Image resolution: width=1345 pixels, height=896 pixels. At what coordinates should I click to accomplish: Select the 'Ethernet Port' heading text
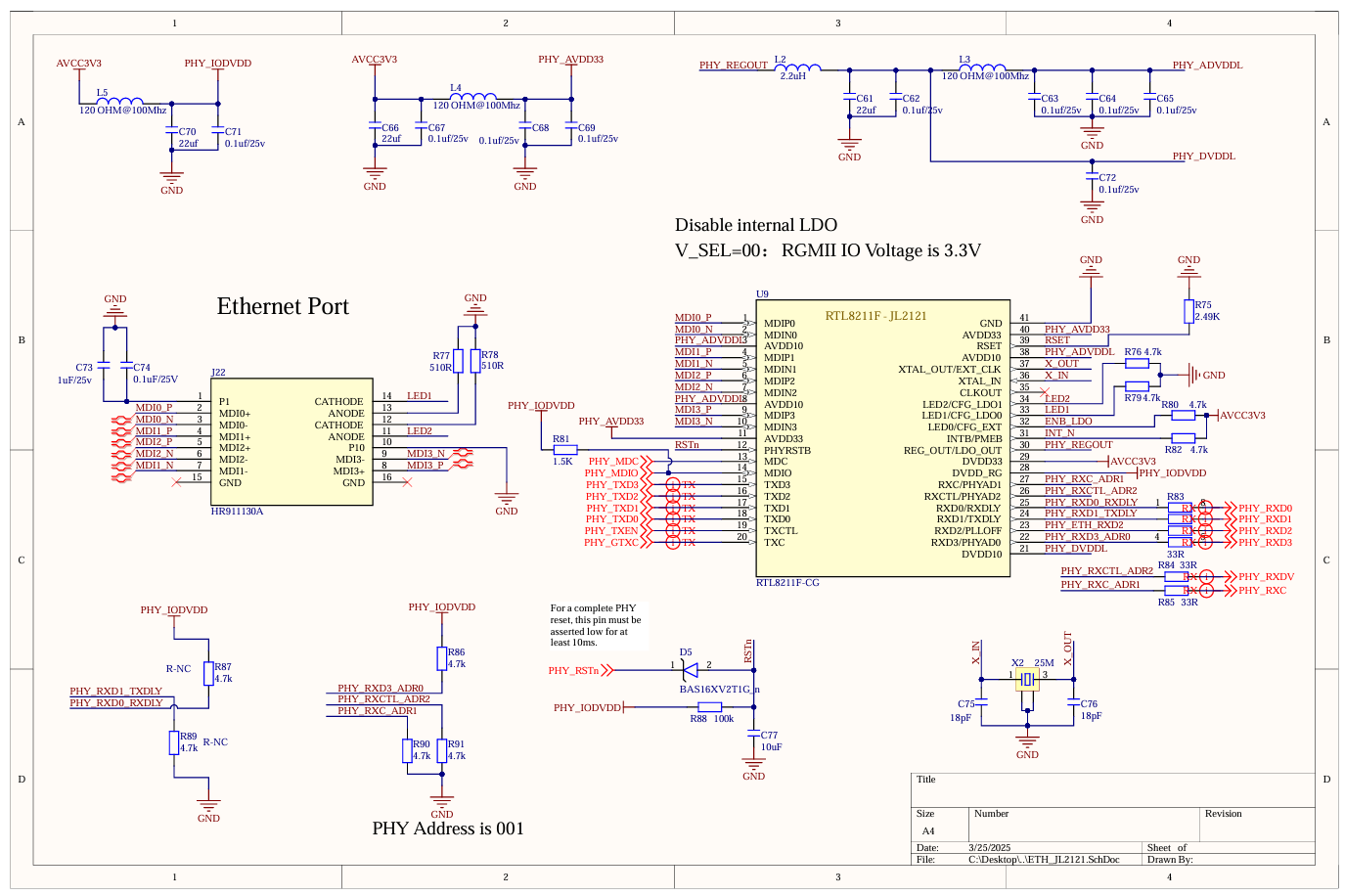pyautogui.click(x=283, y=306)
